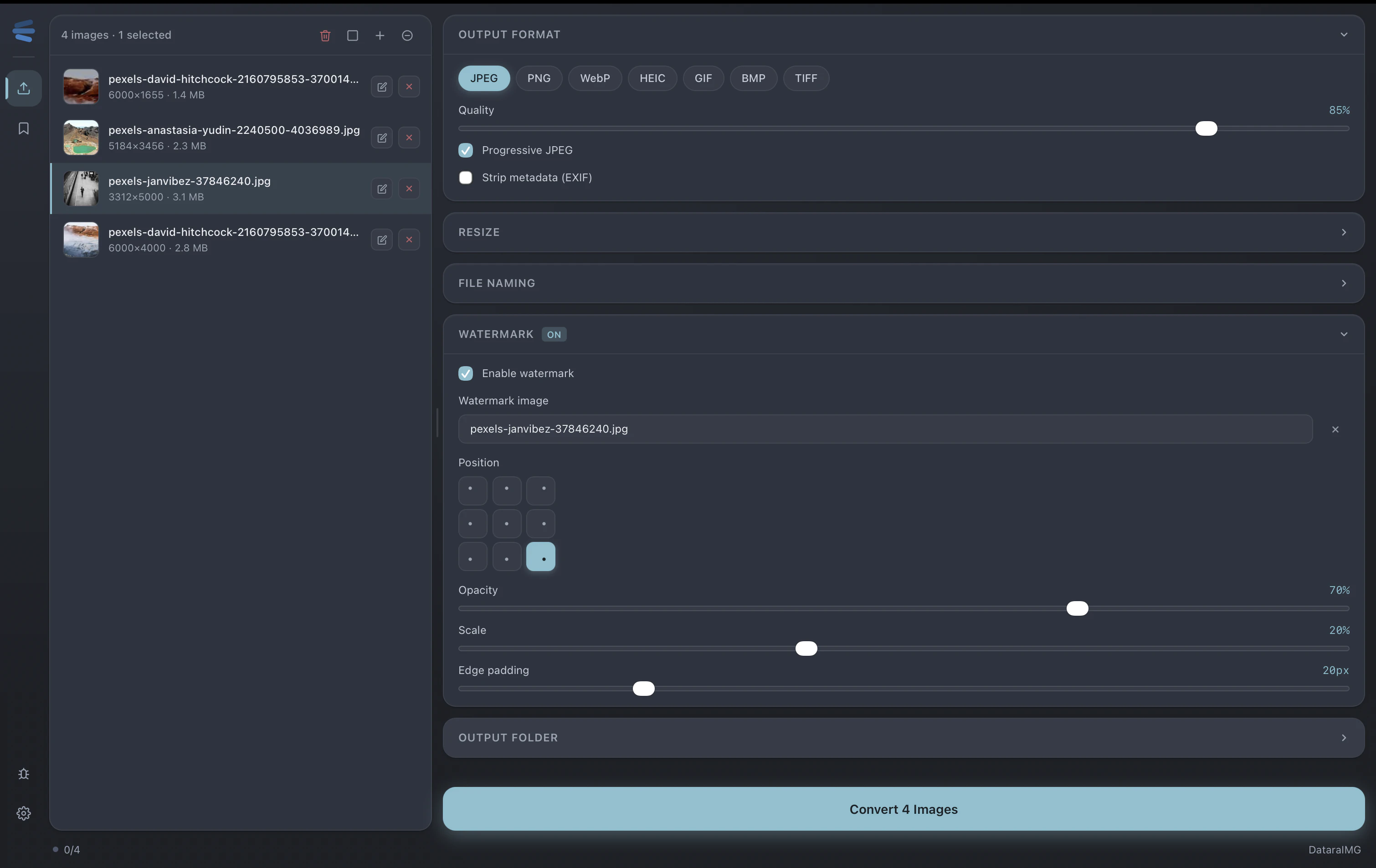
Task: Click the Edge padding slider handle
Action: [x=643, y=689]
